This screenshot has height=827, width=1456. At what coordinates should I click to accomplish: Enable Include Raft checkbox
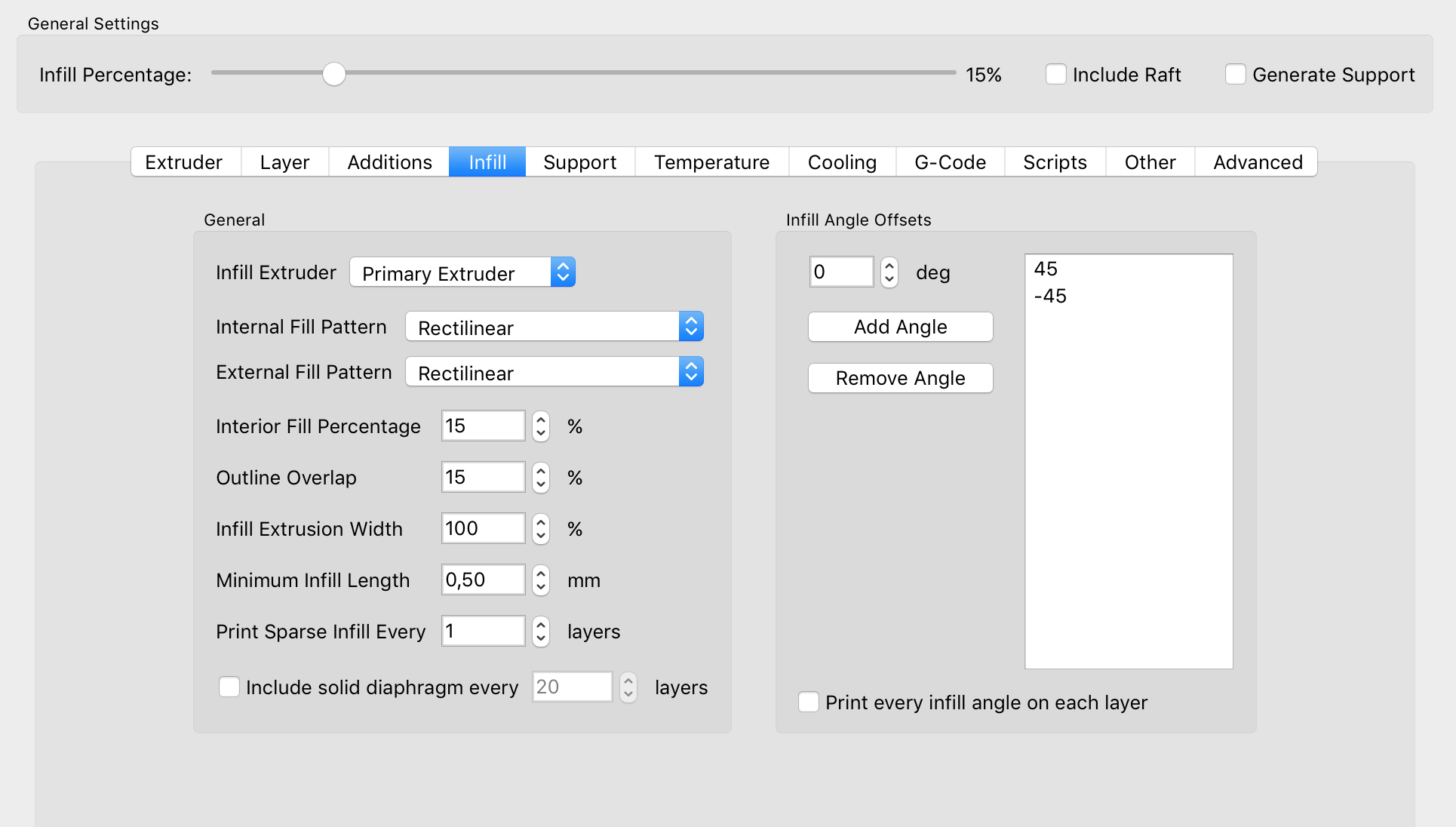1055,74
